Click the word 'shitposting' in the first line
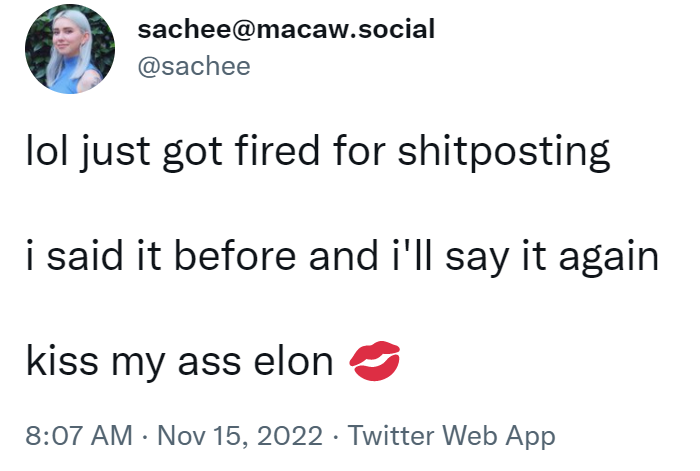The height and width of the screenshot is (471, 700). tap(503, 153)
